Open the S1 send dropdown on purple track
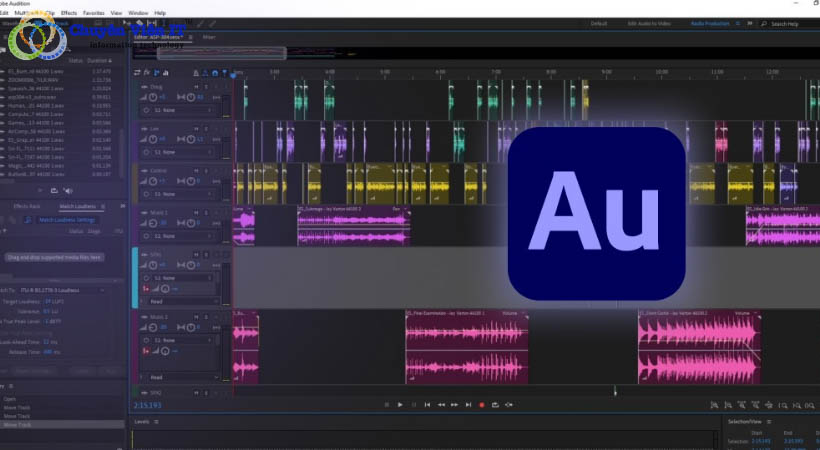 point(184,152)
